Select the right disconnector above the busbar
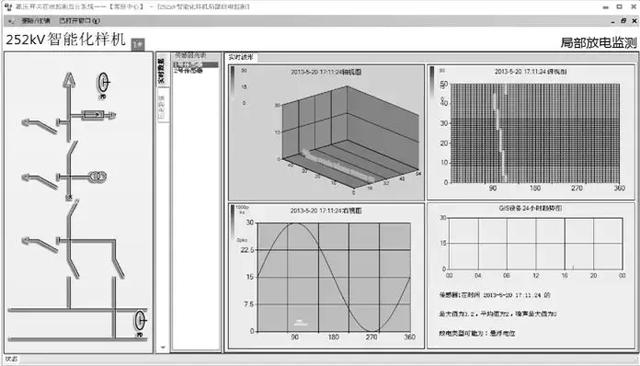The height and width of the screenshot is (366, 640). [119, 267]
